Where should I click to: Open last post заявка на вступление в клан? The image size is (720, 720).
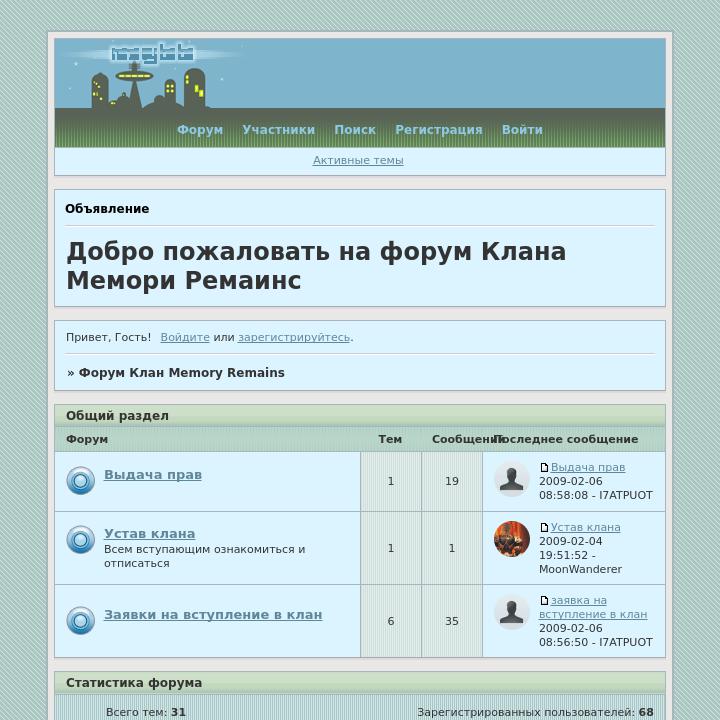(593, 607)
